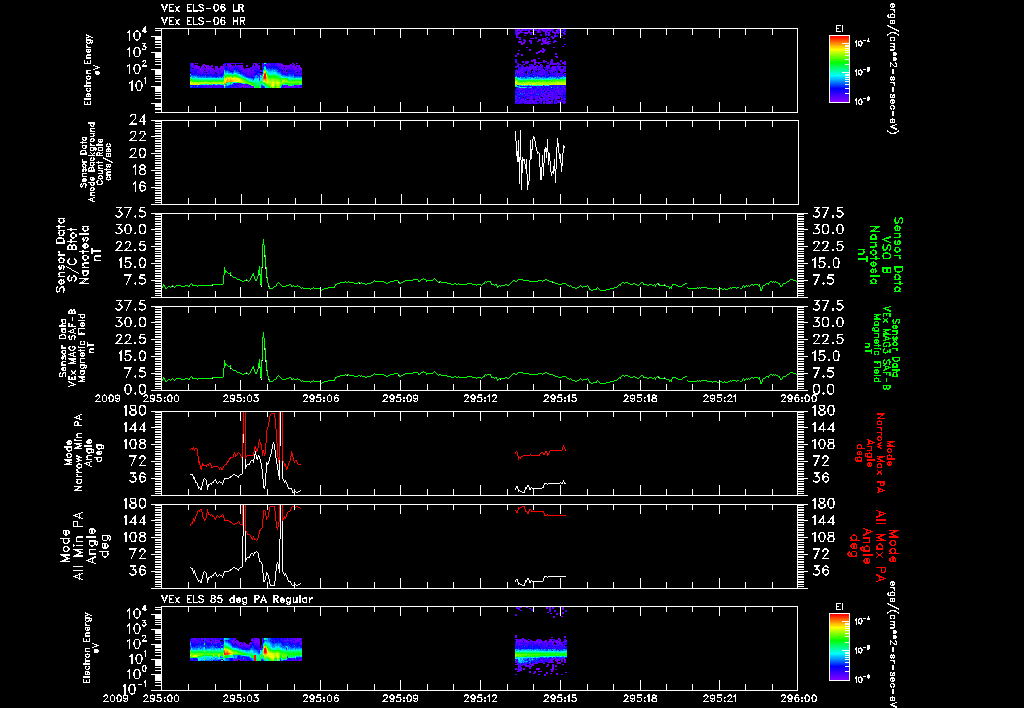Click the "295:21" tick on the middle time axis

click(719, 398)
